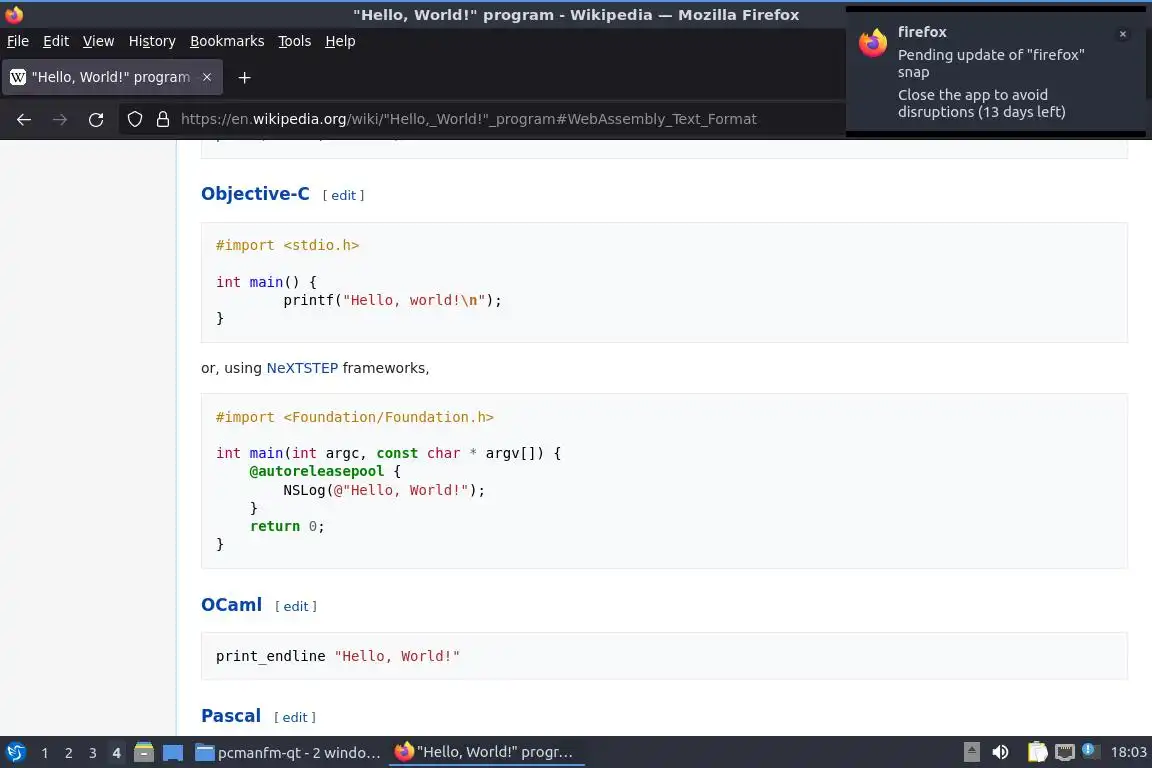
Task: Open the Bookmarks menu
Action: coord(227,41)
